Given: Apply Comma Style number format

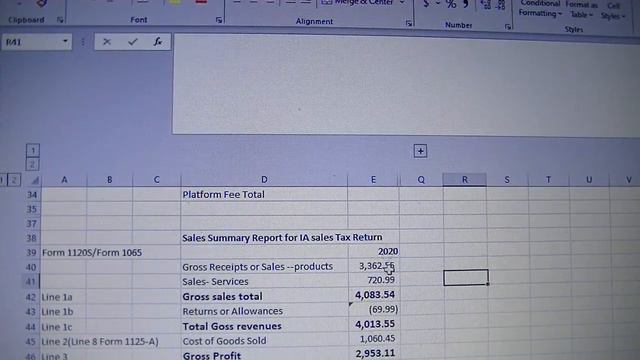Looking at the screenshot, I should click(466, 4).
